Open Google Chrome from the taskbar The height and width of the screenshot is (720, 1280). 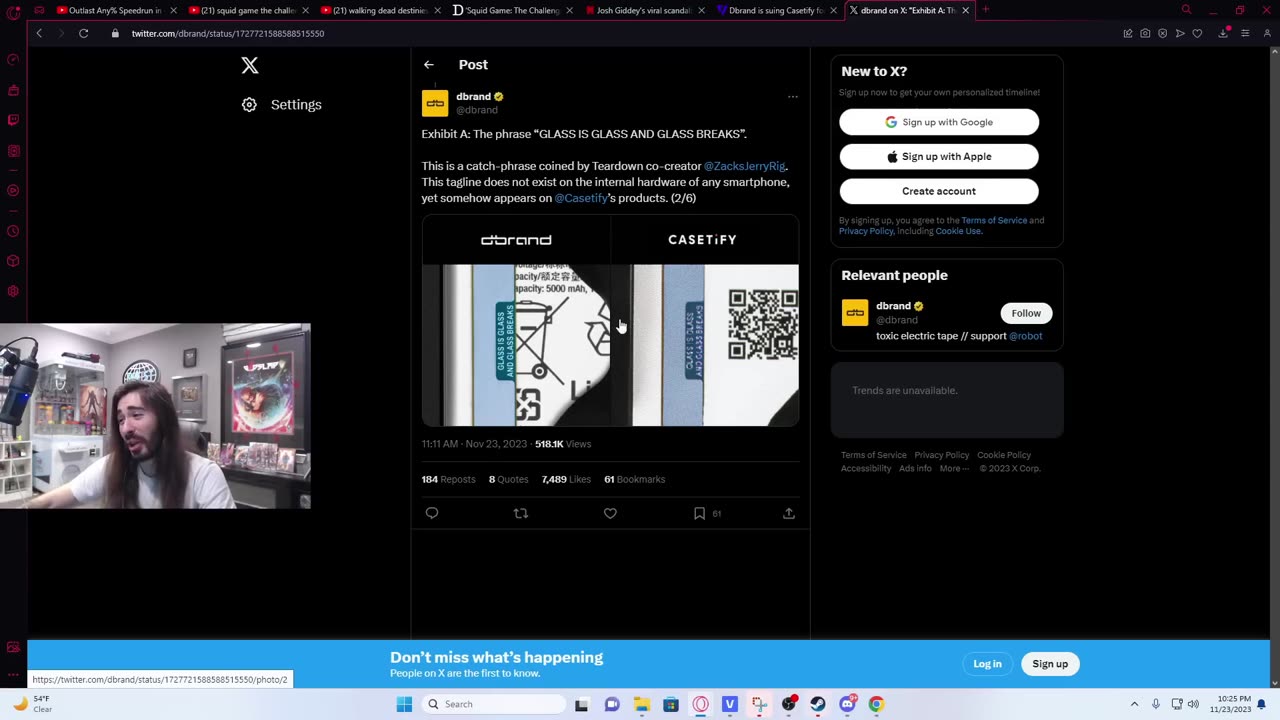point(876,704)
